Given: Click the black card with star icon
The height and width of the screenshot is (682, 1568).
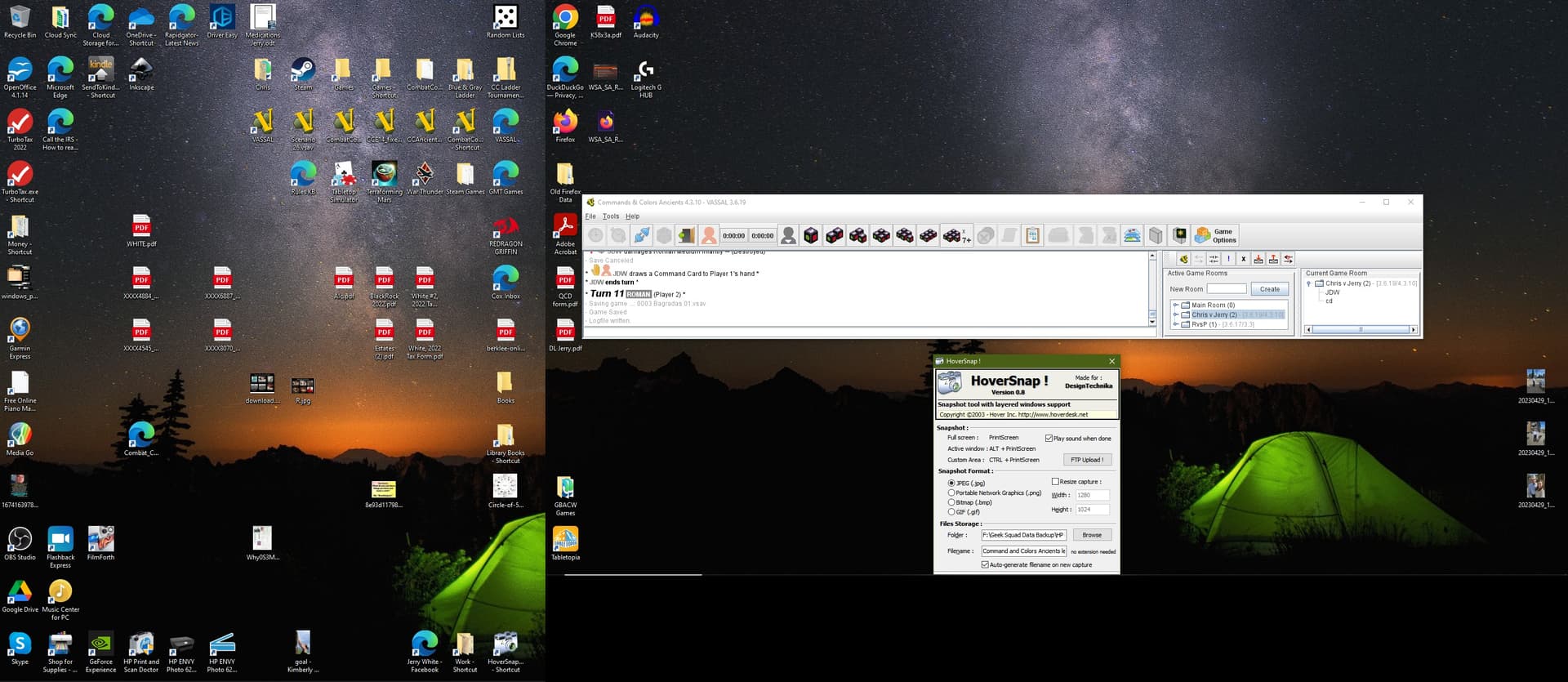Looking at the screenshot, I should [1180, 236].
